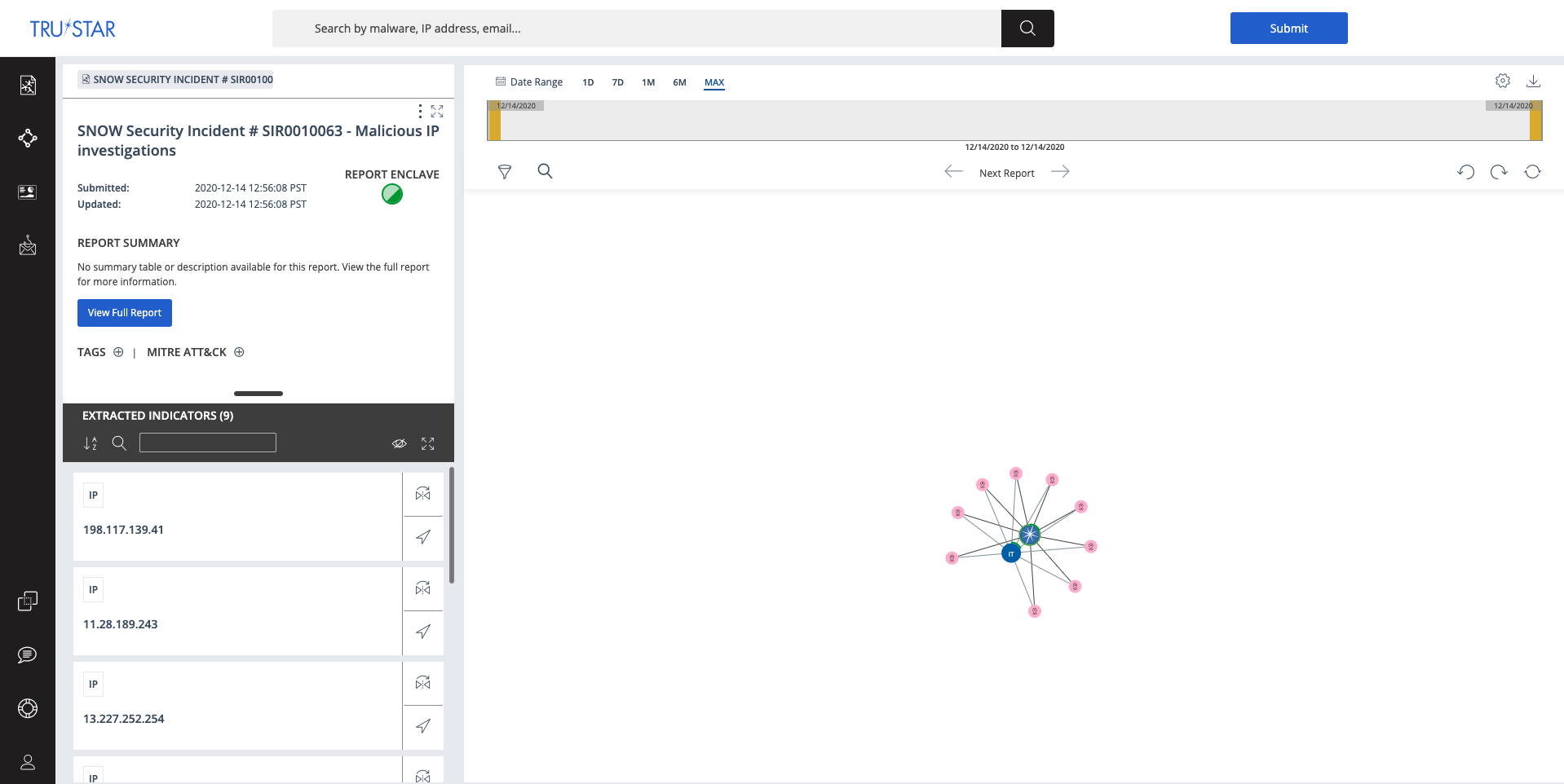The height and width of the screenshot is (784, 1564).
Task: Click the TruSTAR logo
Action: (73, 29)
